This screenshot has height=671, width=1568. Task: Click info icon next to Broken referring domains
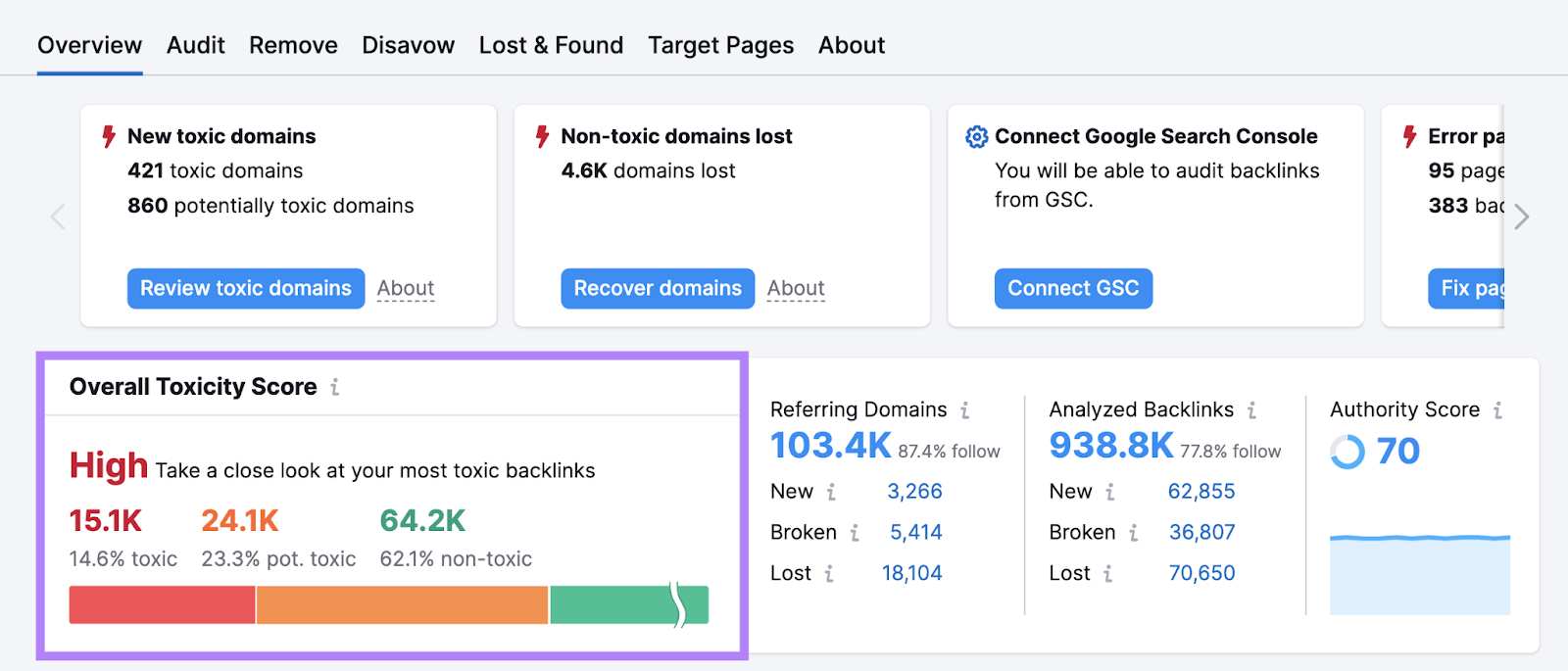(x=855, y=533)
